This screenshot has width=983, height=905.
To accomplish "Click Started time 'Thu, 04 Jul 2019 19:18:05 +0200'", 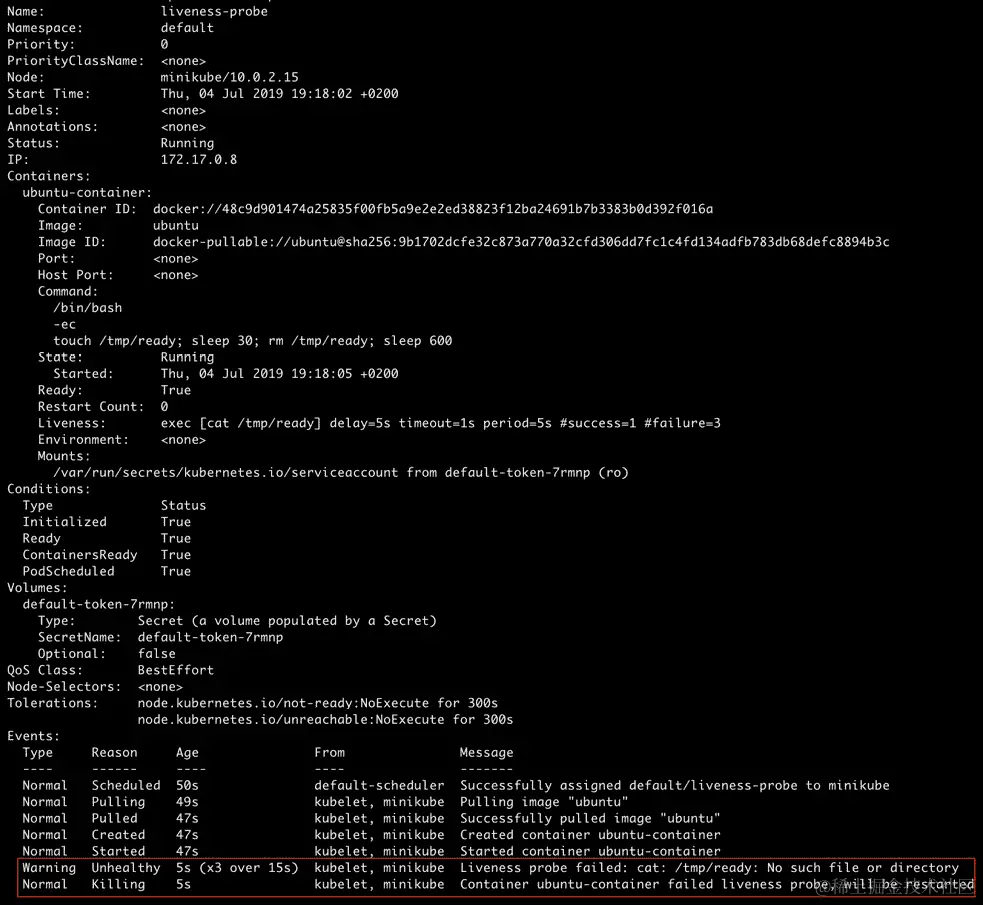I will [279, 374].
